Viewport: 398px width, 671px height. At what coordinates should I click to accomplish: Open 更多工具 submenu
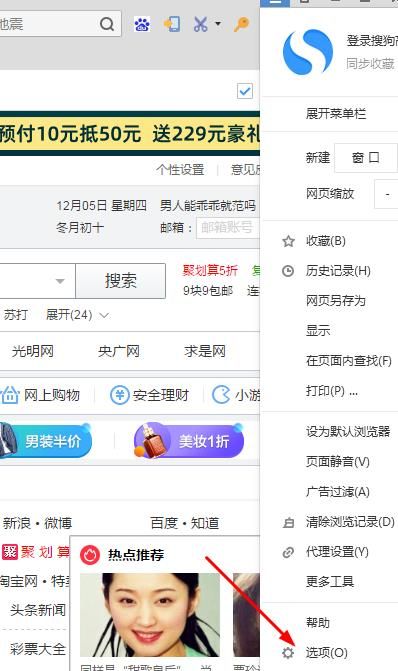330,582
